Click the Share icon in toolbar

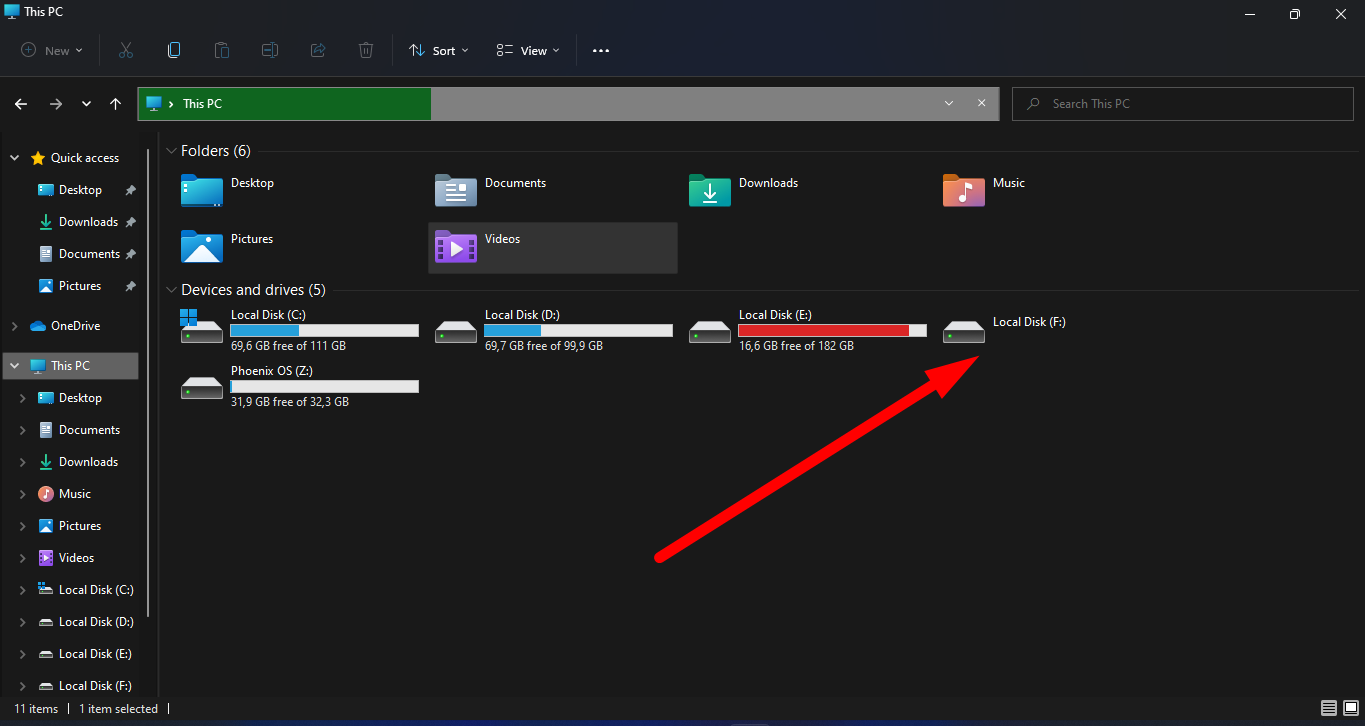(318, 50)
